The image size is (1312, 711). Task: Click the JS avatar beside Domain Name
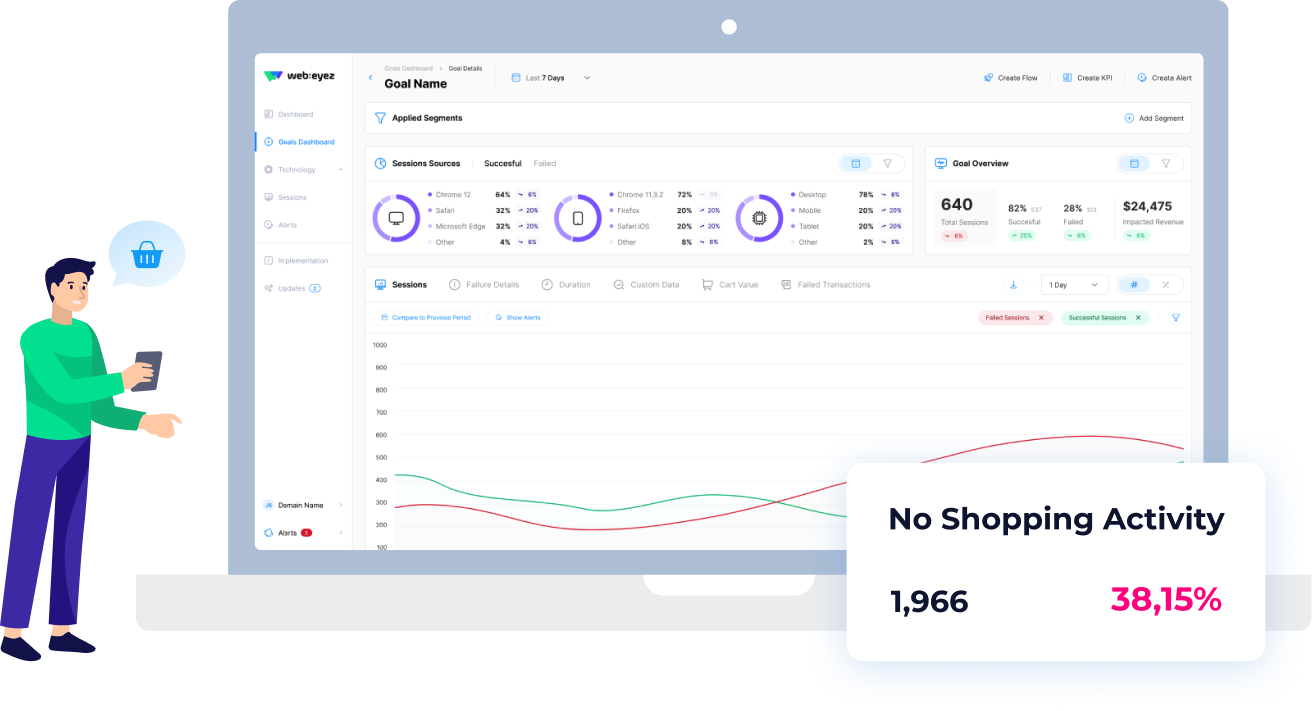pyautogui.click(x=268, y=505)
